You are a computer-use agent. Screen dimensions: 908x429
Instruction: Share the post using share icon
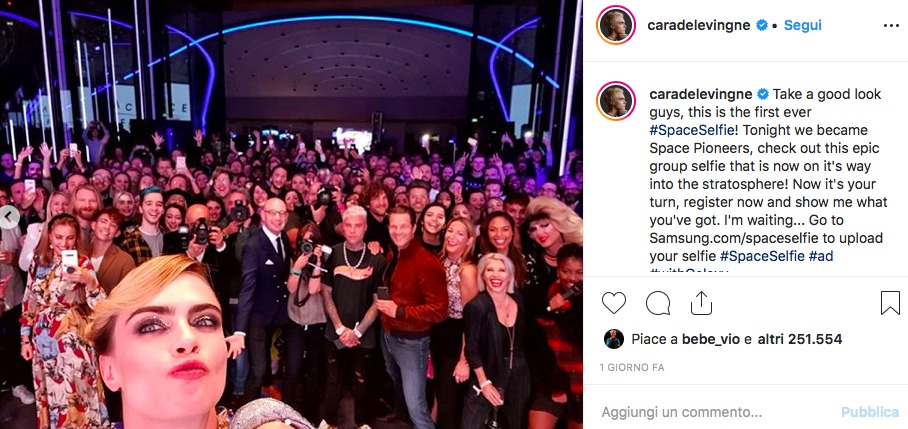[x=701, y=303]
